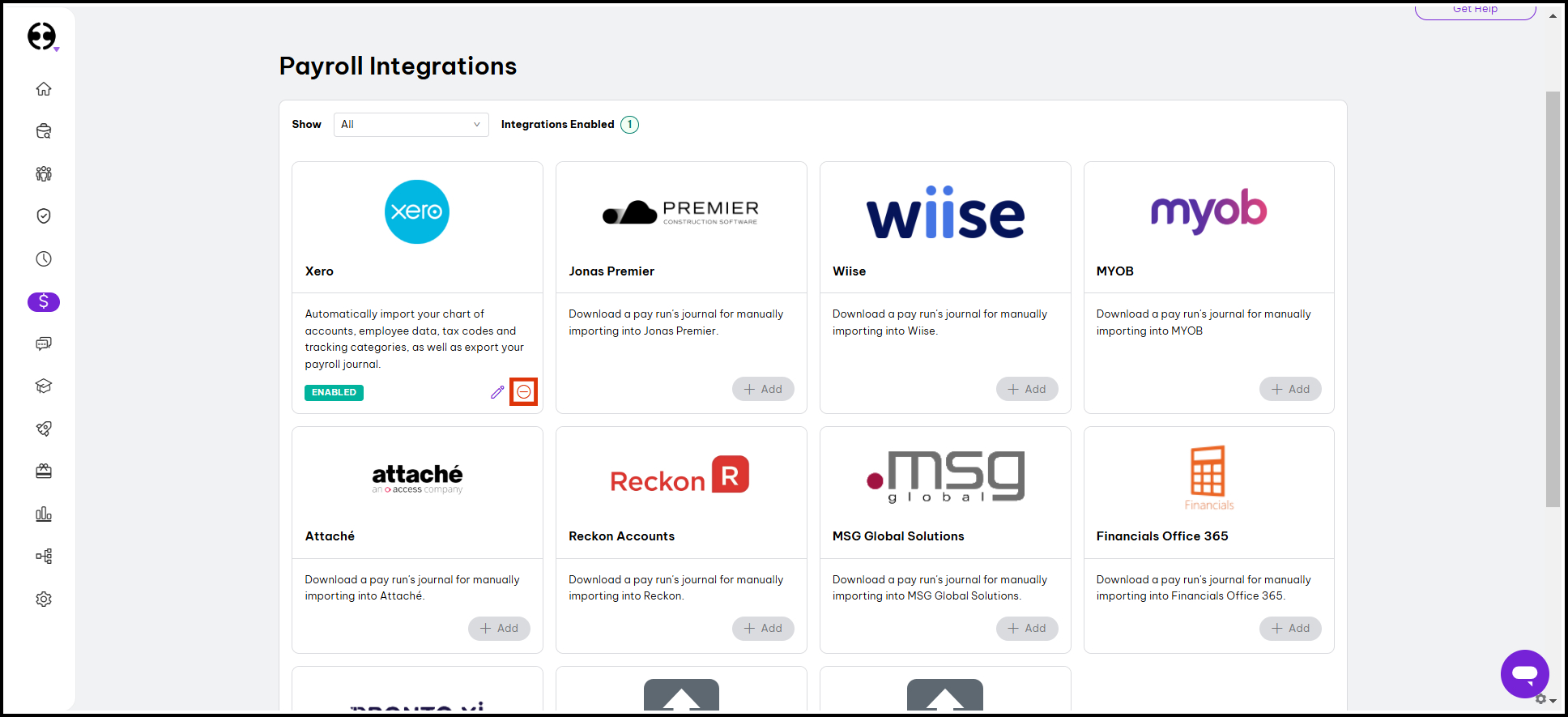The image size is (1568, 717).
Task: Add the Jonas Premier integration
Action: coord(762,389)
